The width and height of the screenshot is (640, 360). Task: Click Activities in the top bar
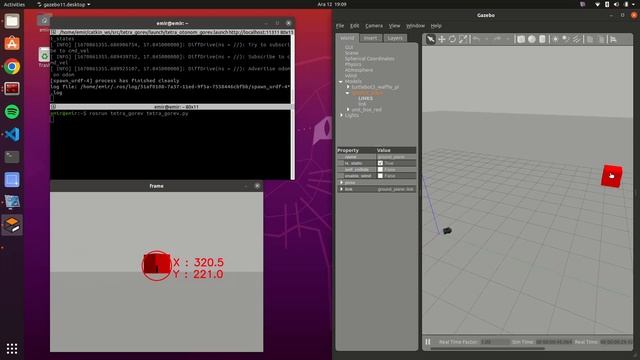[x=14, y=4]
